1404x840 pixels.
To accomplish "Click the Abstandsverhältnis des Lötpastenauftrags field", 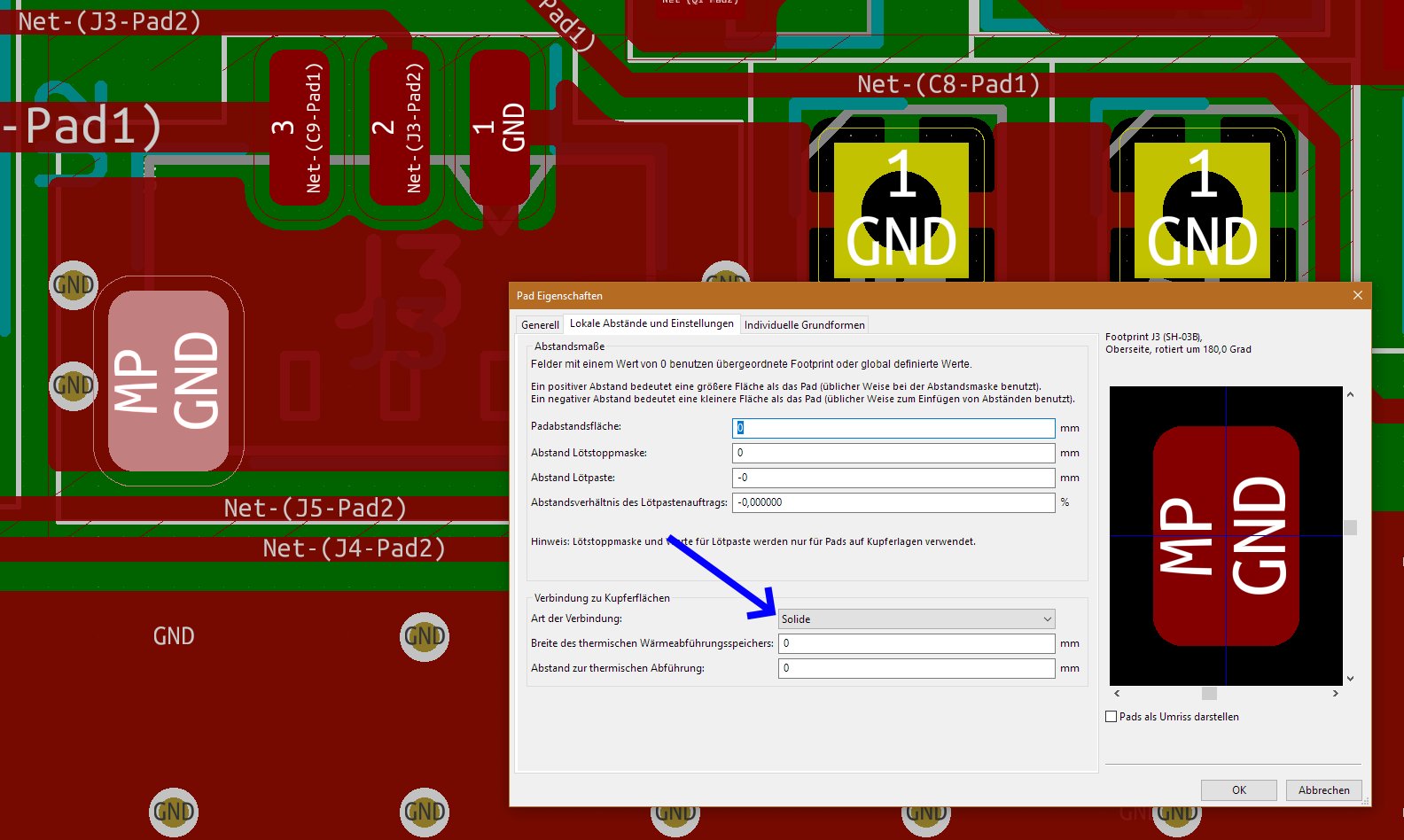I will (x=893, y=502).
